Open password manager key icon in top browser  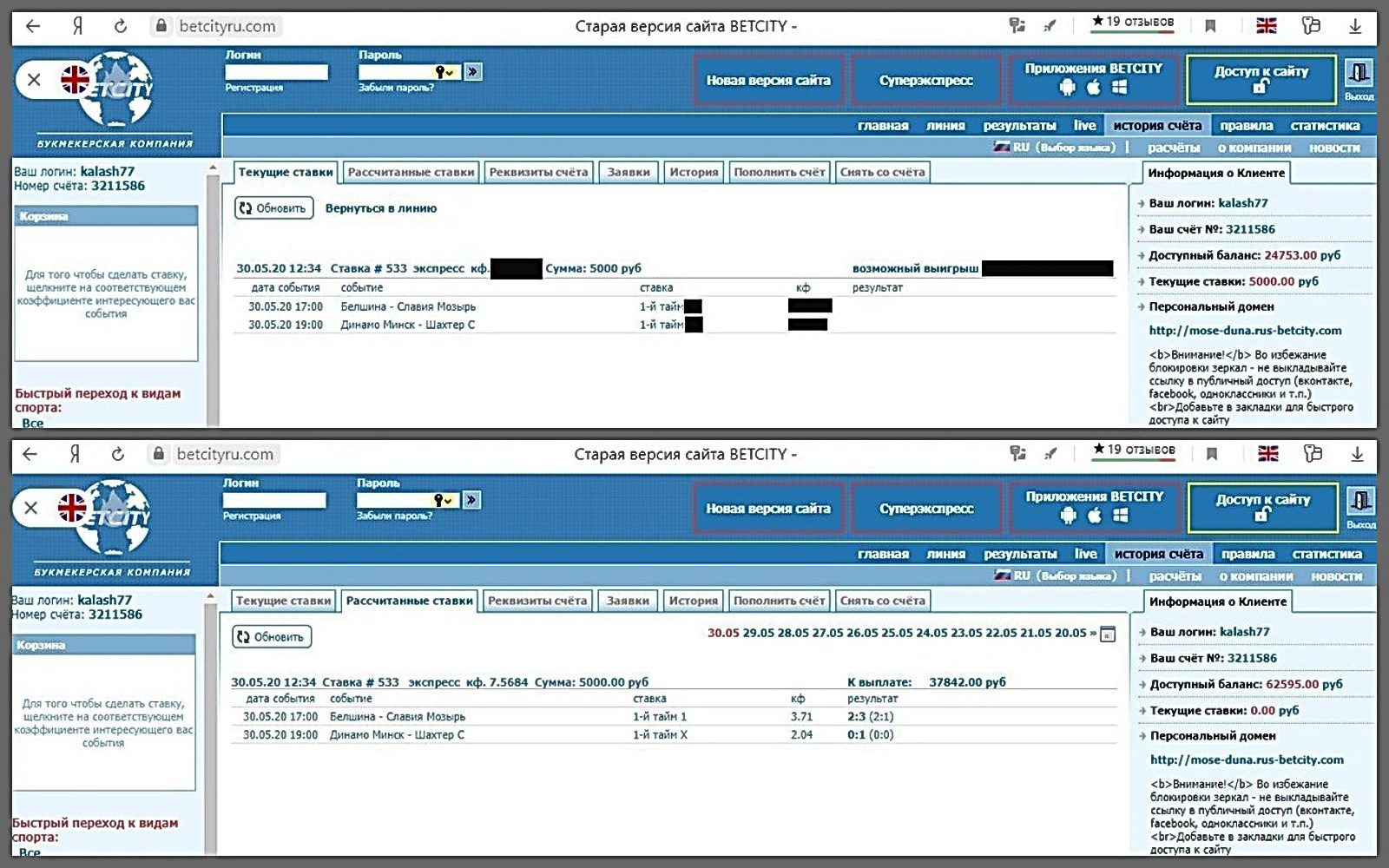coord(1017,26)
